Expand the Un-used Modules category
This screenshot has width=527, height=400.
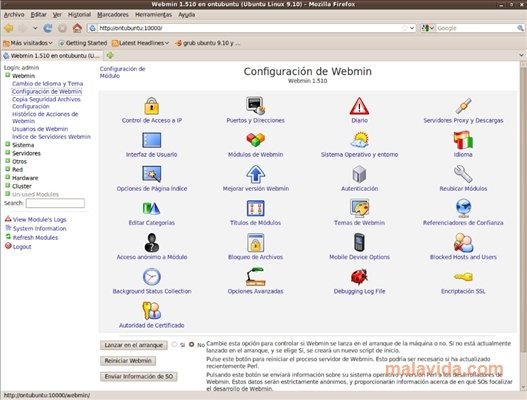coord(7,194)
